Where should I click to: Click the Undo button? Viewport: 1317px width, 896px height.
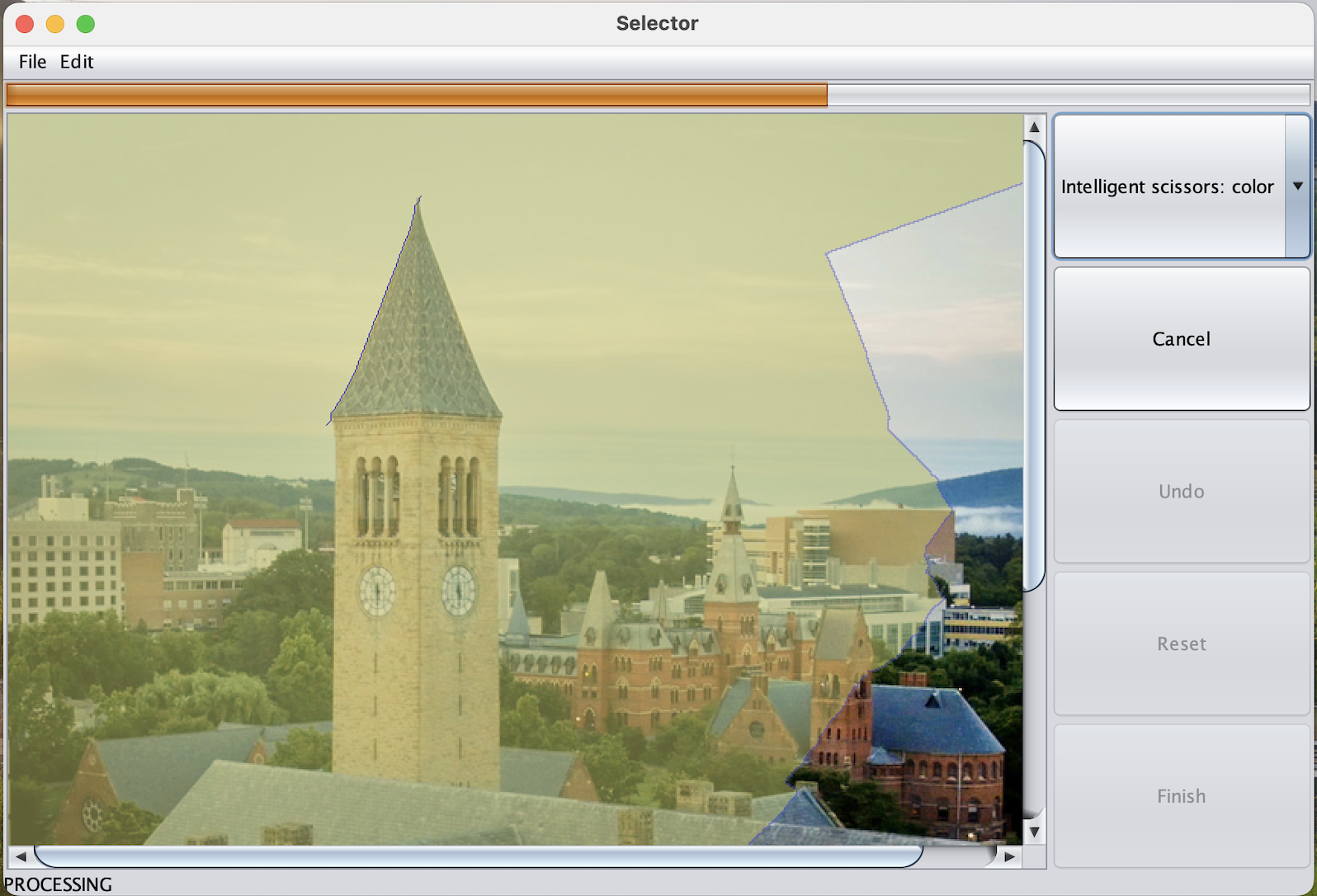(1181, 492)
